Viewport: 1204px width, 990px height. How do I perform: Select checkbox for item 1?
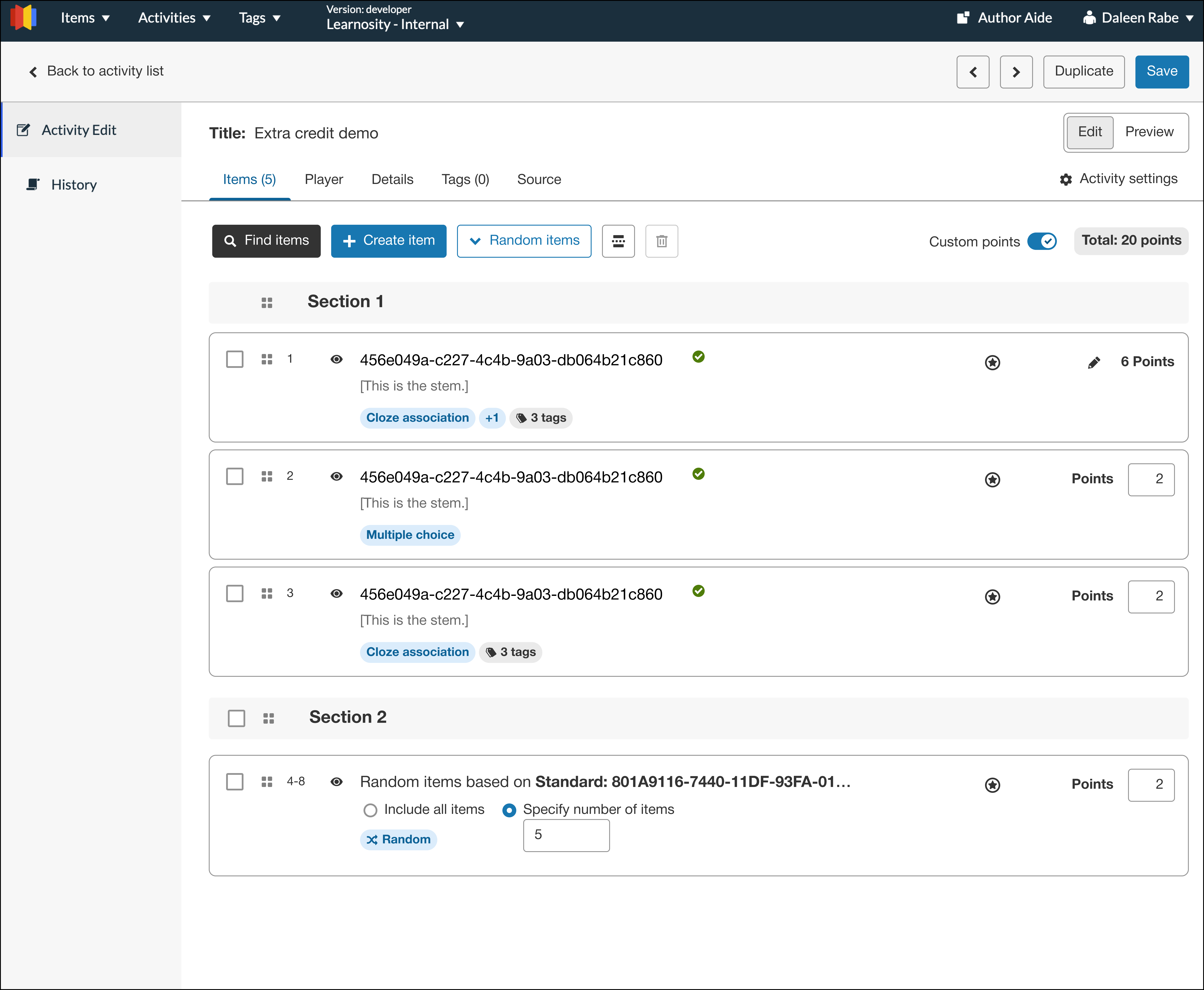235,359
